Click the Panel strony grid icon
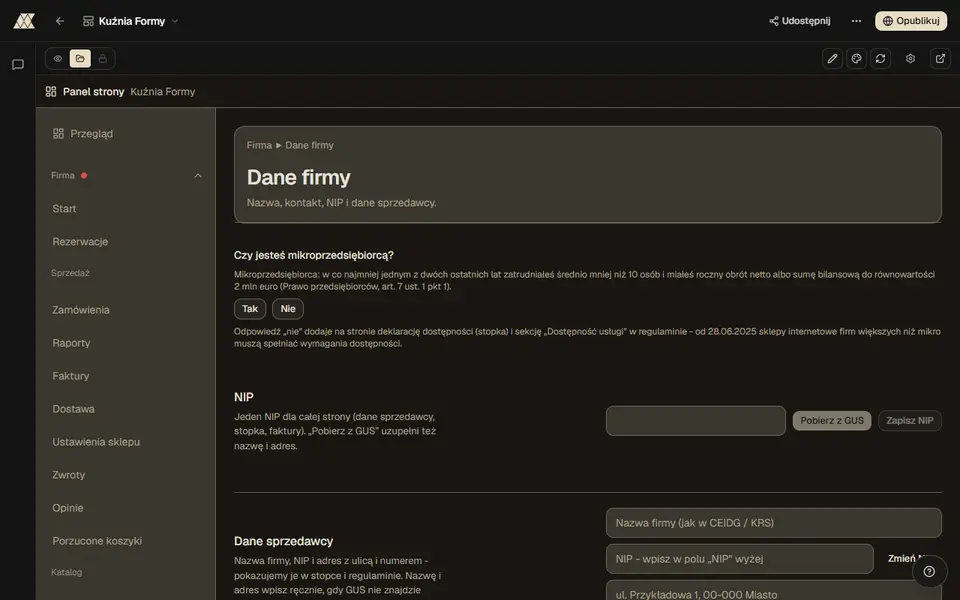 point(51,92)
